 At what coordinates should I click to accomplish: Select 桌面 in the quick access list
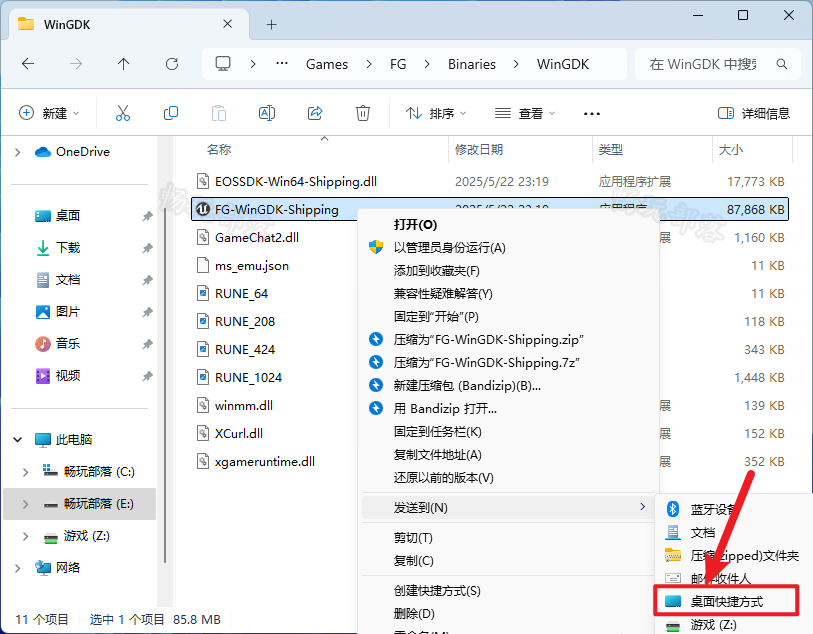[x=67, y=216]
